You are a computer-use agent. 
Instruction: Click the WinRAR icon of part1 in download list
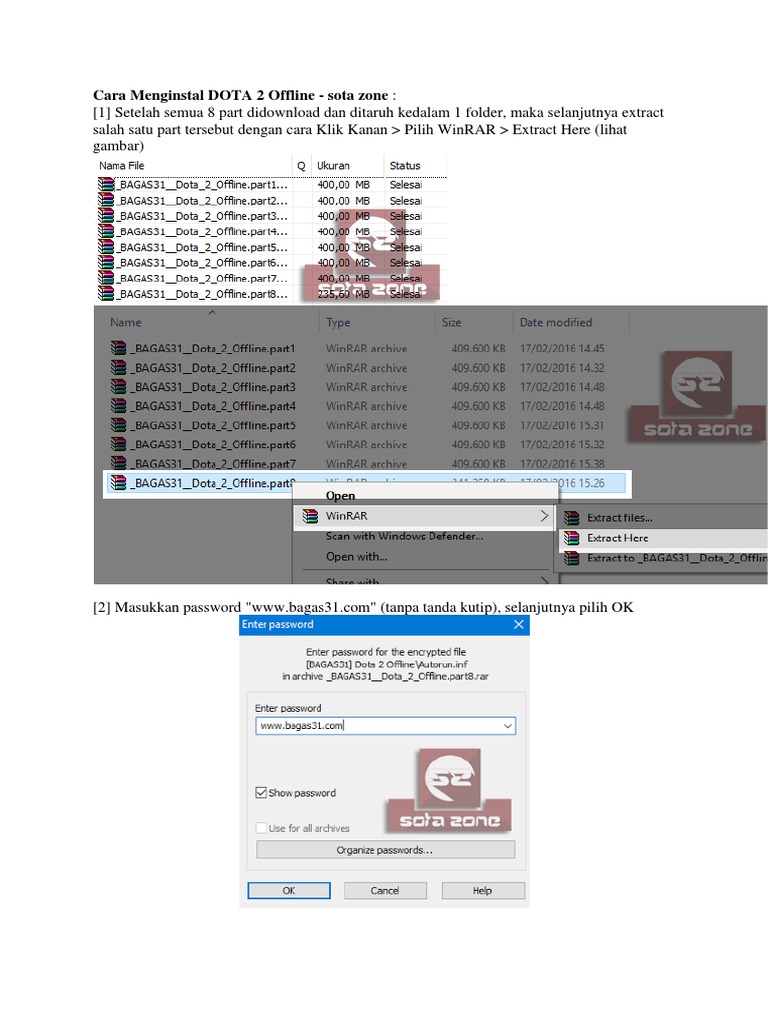click(106, 185)
